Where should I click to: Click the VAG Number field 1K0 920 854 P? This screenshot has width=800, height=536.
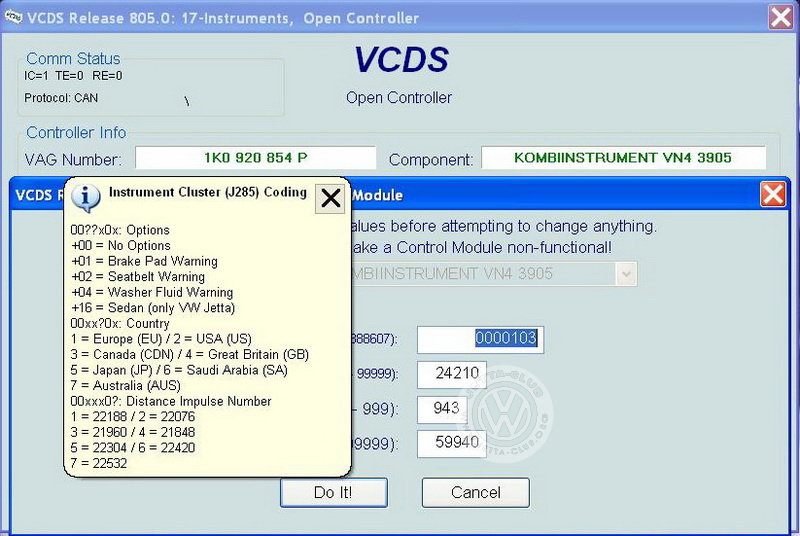coord(255,158)
